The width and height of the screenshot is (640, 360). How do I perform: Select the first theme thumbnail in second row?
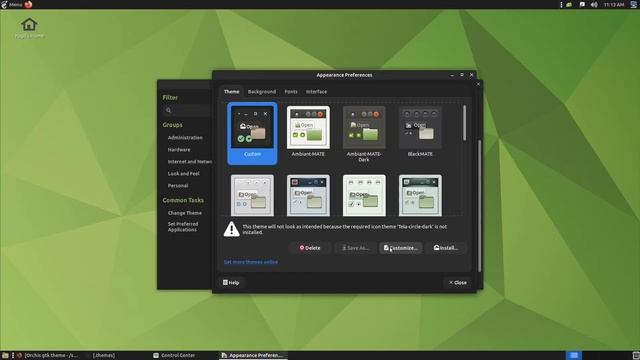click(252, 195)
